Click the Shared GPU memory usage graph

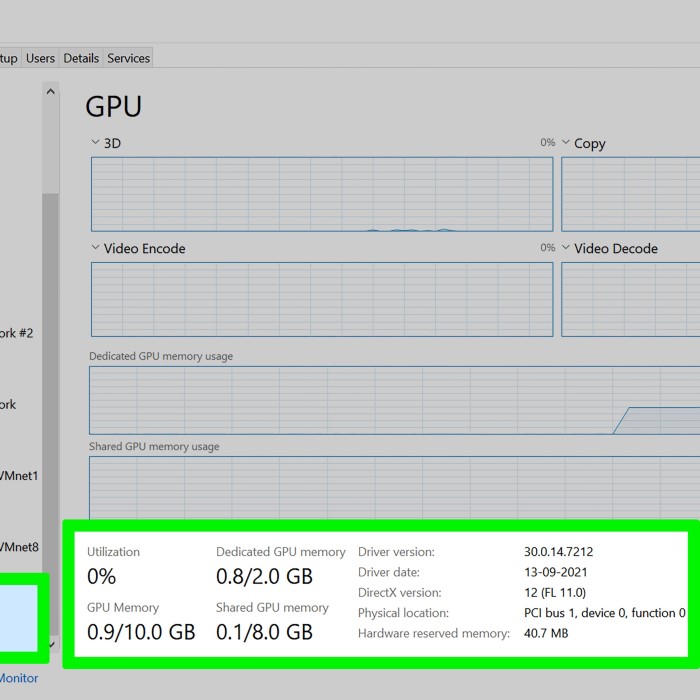(395, 488)
